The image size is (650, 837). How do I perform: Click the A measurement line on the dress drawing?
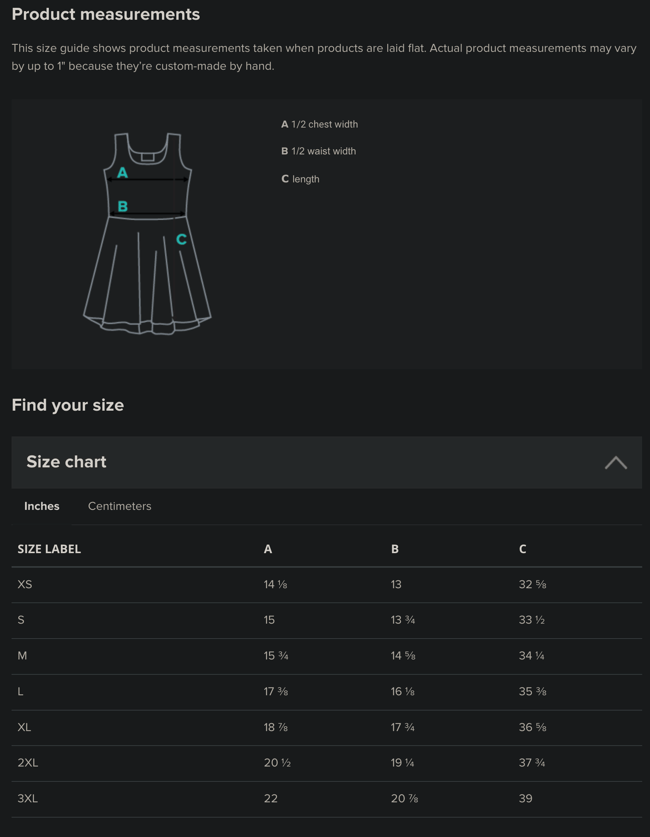coord(148,180)
